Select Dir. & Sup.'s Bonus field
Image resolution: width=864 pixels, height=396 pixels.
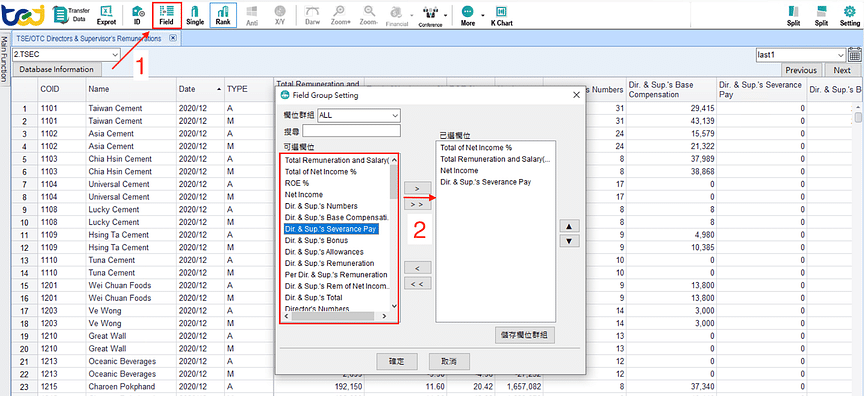pyautogui.click(x=315, y=240)
